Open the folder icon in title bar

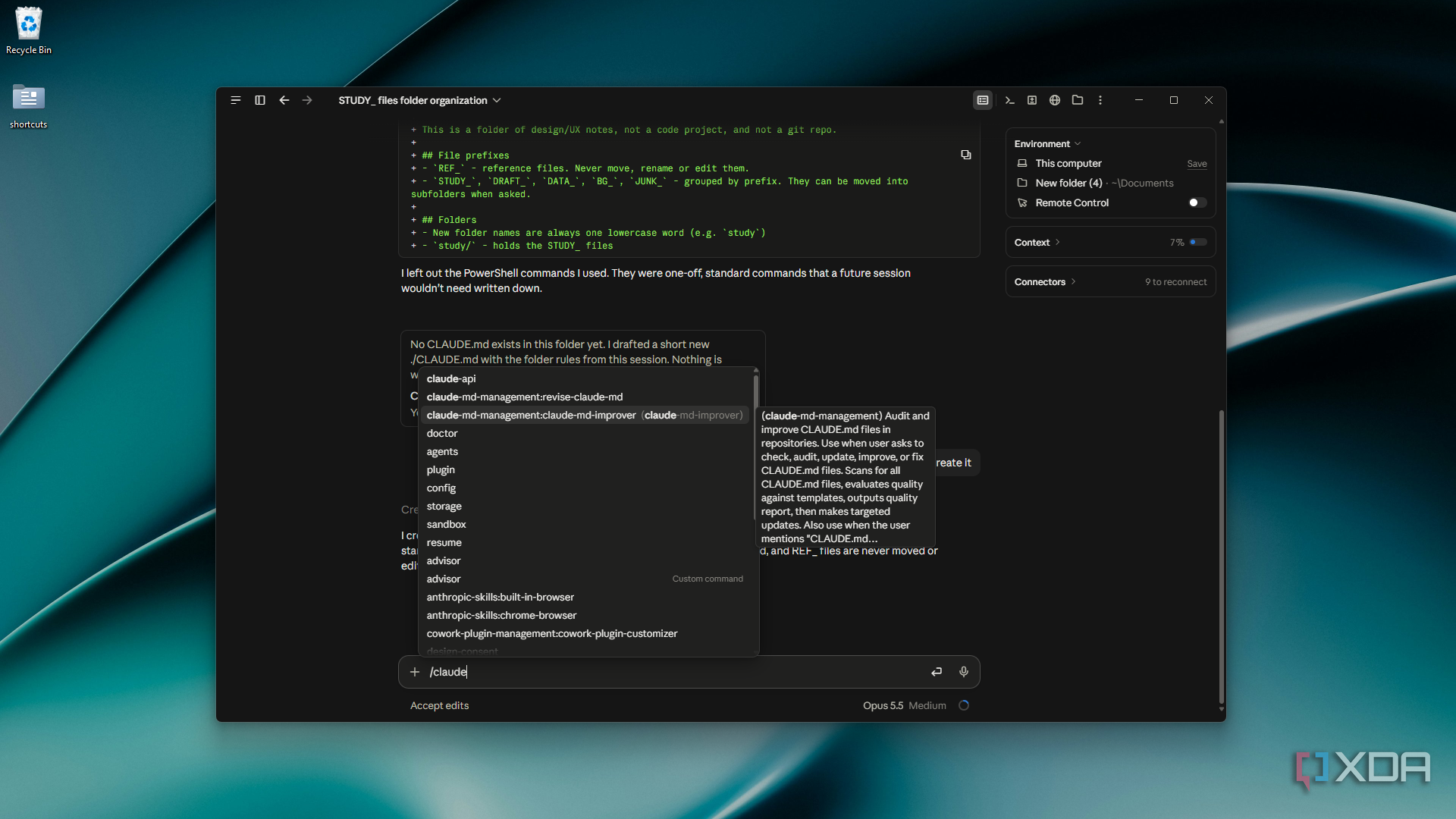pyautogui.click(x=1078, y=100)
